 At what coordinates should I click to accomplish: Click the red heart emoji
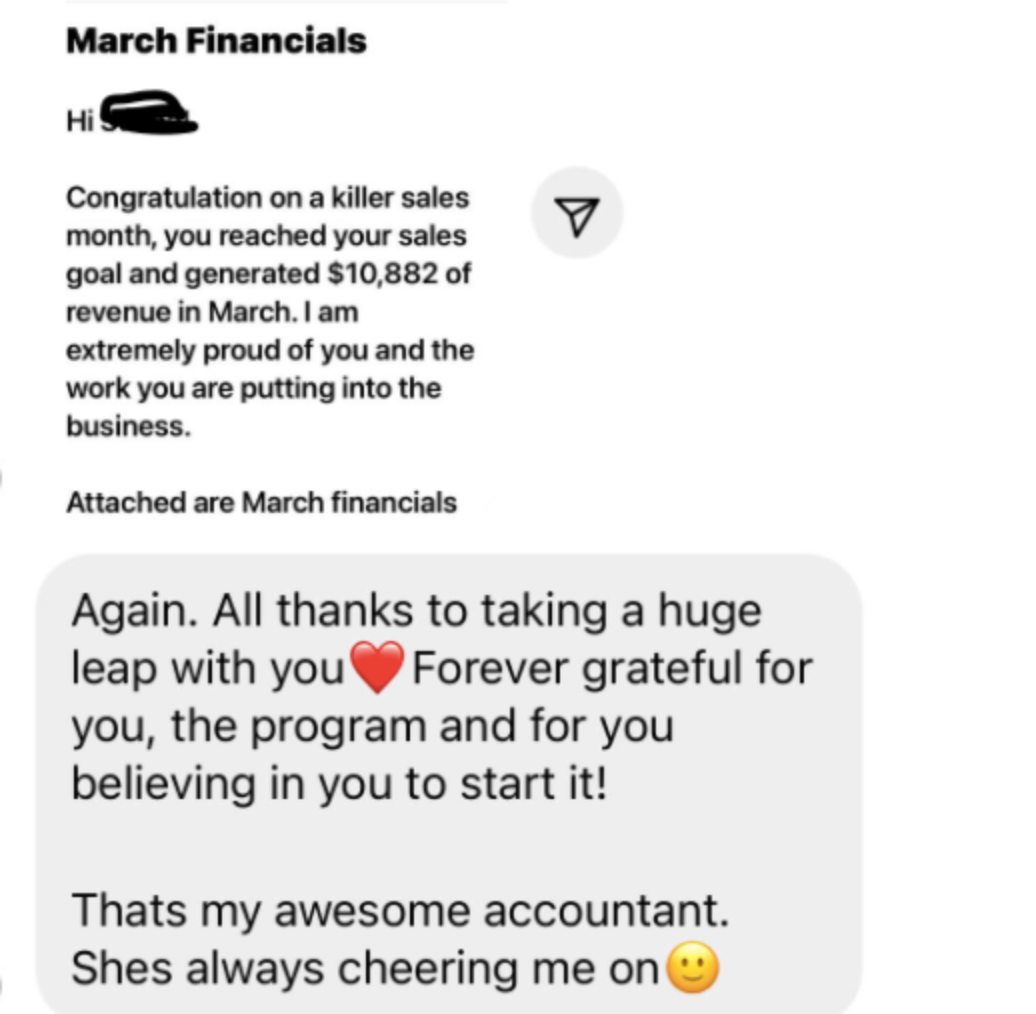click(x=377, y=667)
